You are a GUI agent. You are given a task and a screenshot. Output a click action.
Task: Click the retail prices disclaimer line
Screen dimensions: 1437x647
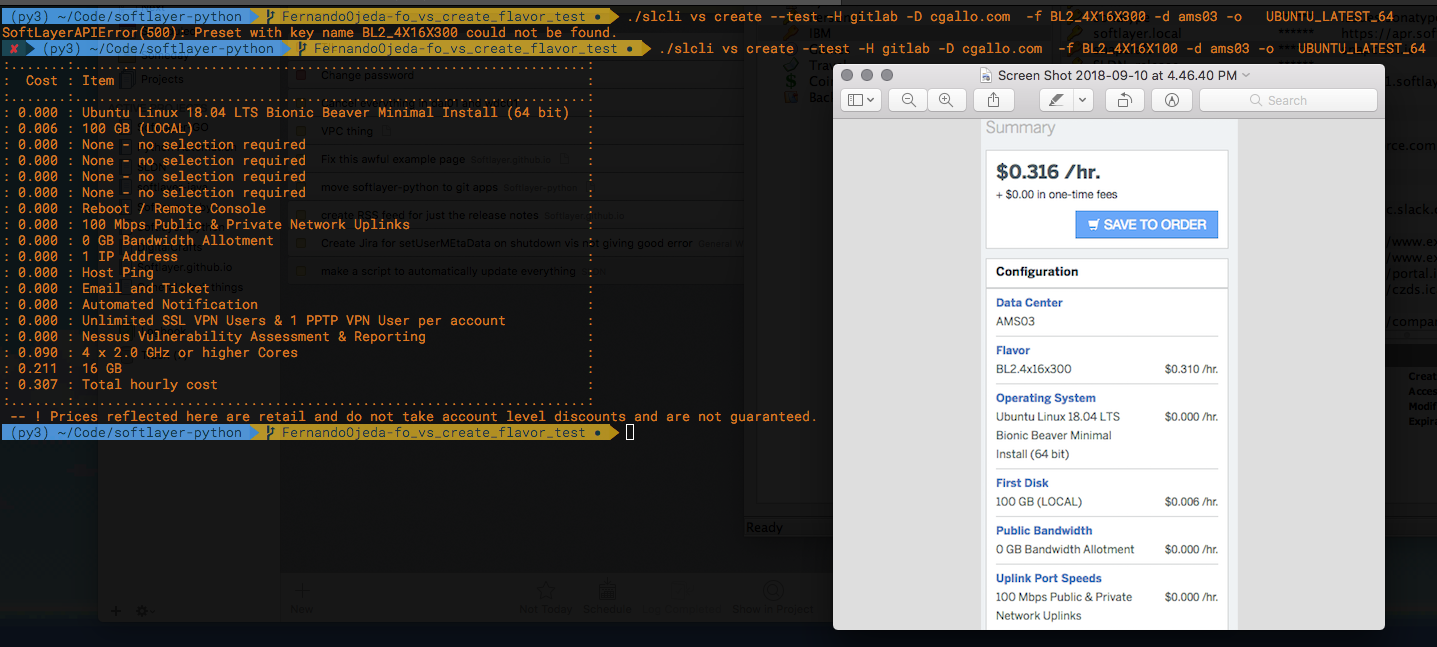[x=413, y=416]
